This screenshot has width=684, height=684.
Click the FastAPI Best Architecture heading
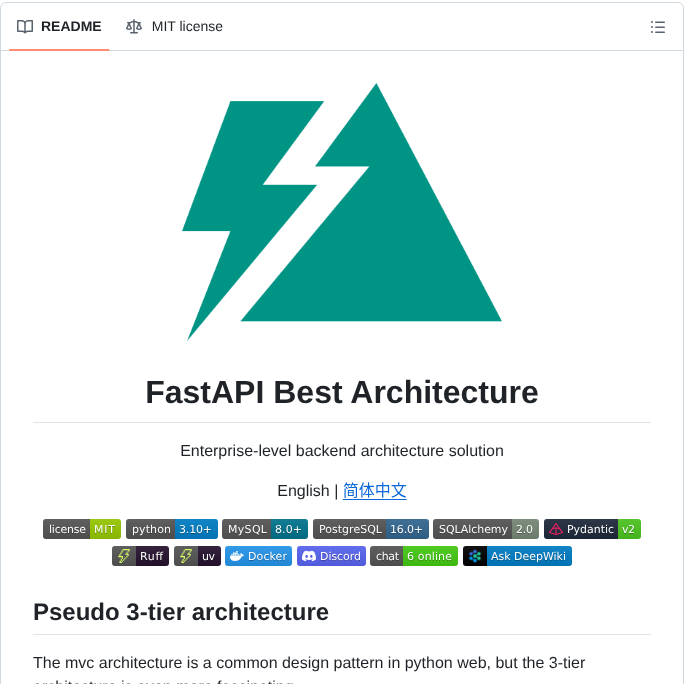[342, 392]
